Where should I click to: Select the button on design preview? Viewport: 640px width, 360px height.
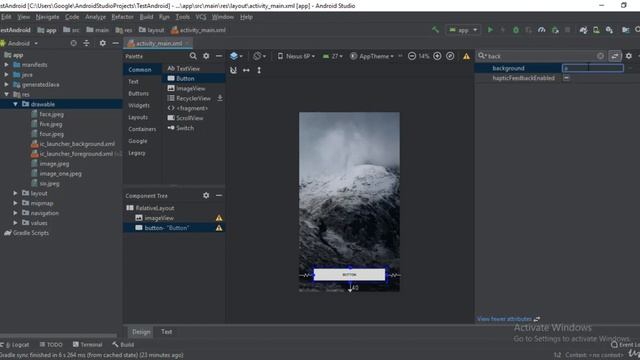pos(349,275)
